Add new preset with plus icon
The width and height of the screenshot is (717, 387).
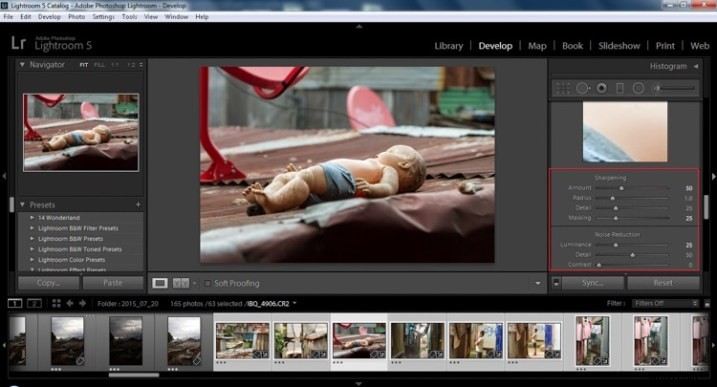pyautogui.click(x=138, y=204)
